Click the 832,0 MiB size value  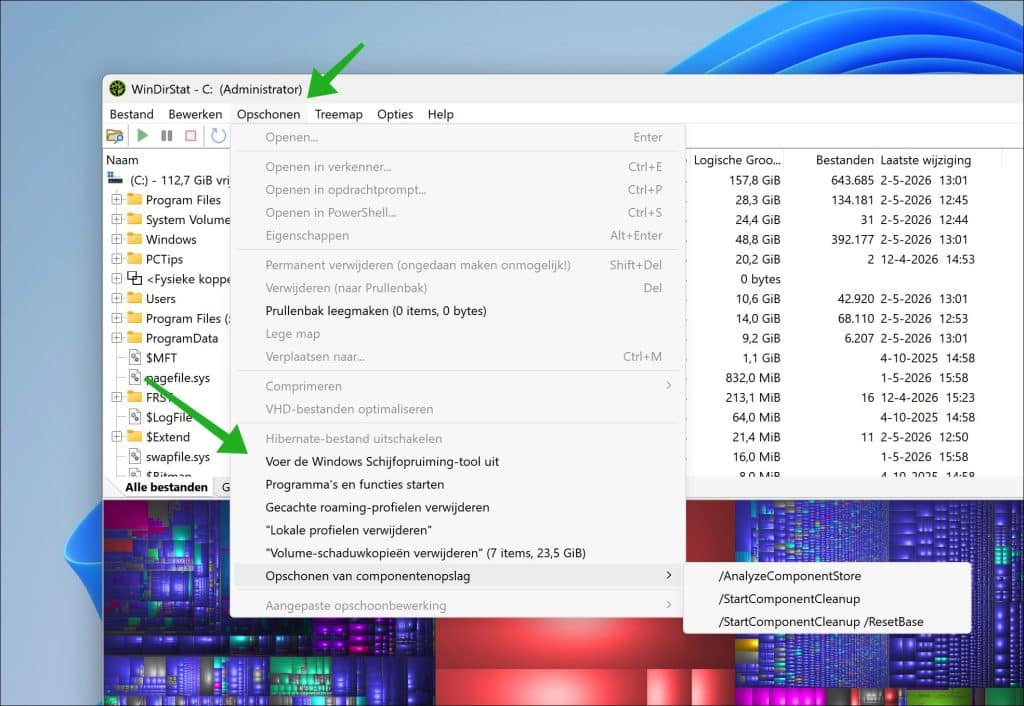tap(752, 378)
